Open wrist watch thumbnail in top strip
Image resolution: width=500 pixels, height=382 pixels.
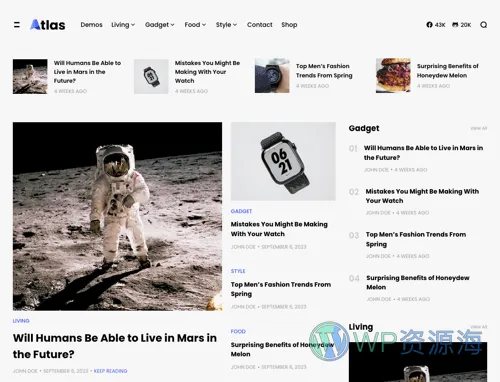point(272,75)
